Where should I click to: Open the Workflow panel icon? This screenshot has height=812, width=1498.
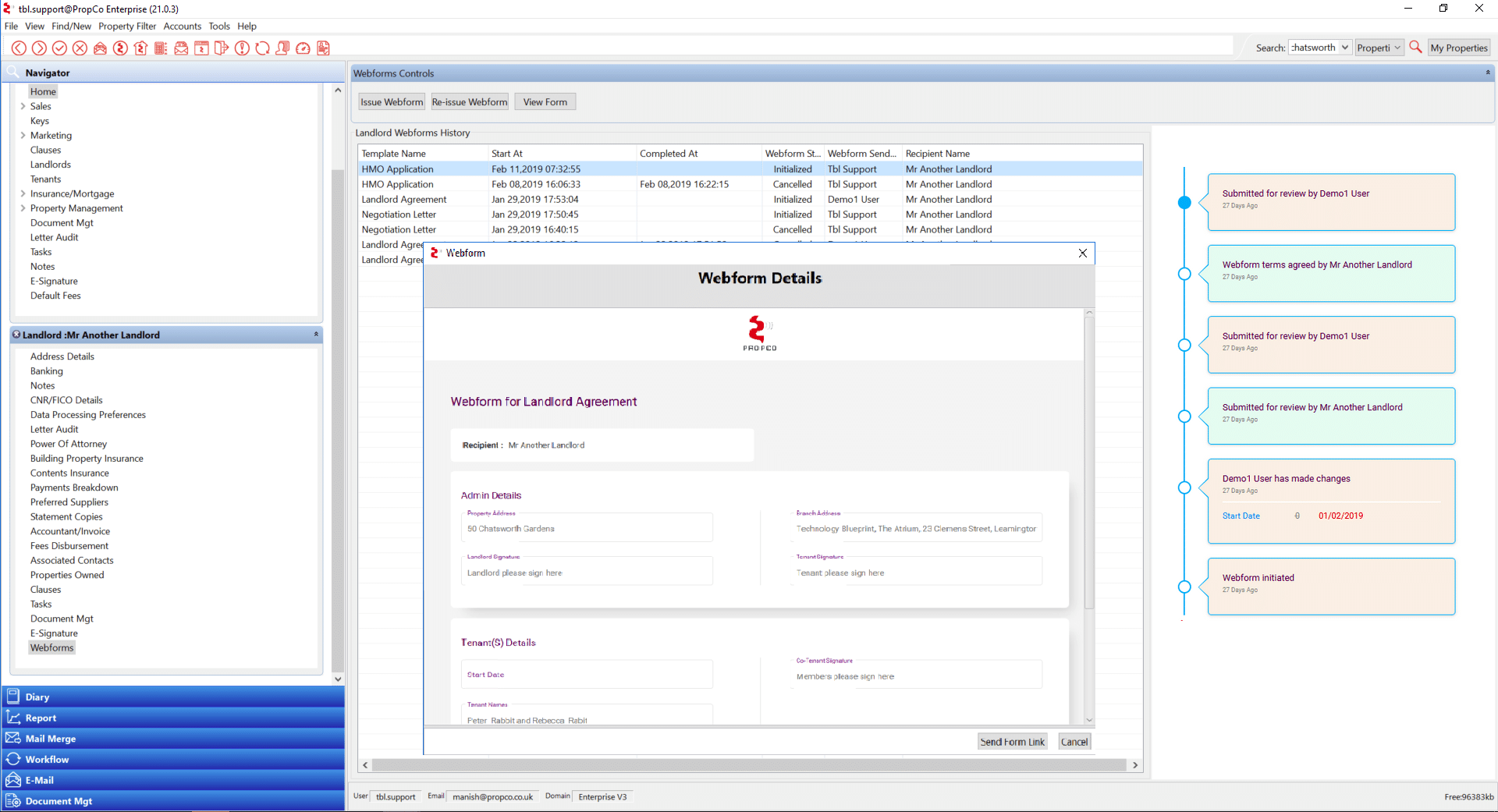13,759
